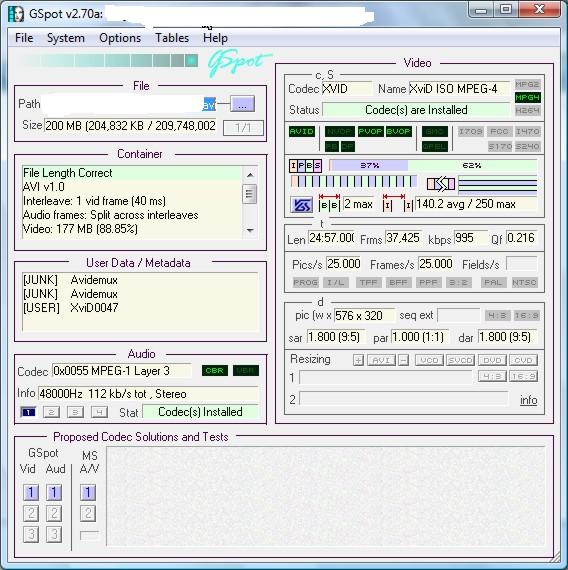Select audio stream 4 button
This screenshot has height=570, width=568.
point(99,412)
